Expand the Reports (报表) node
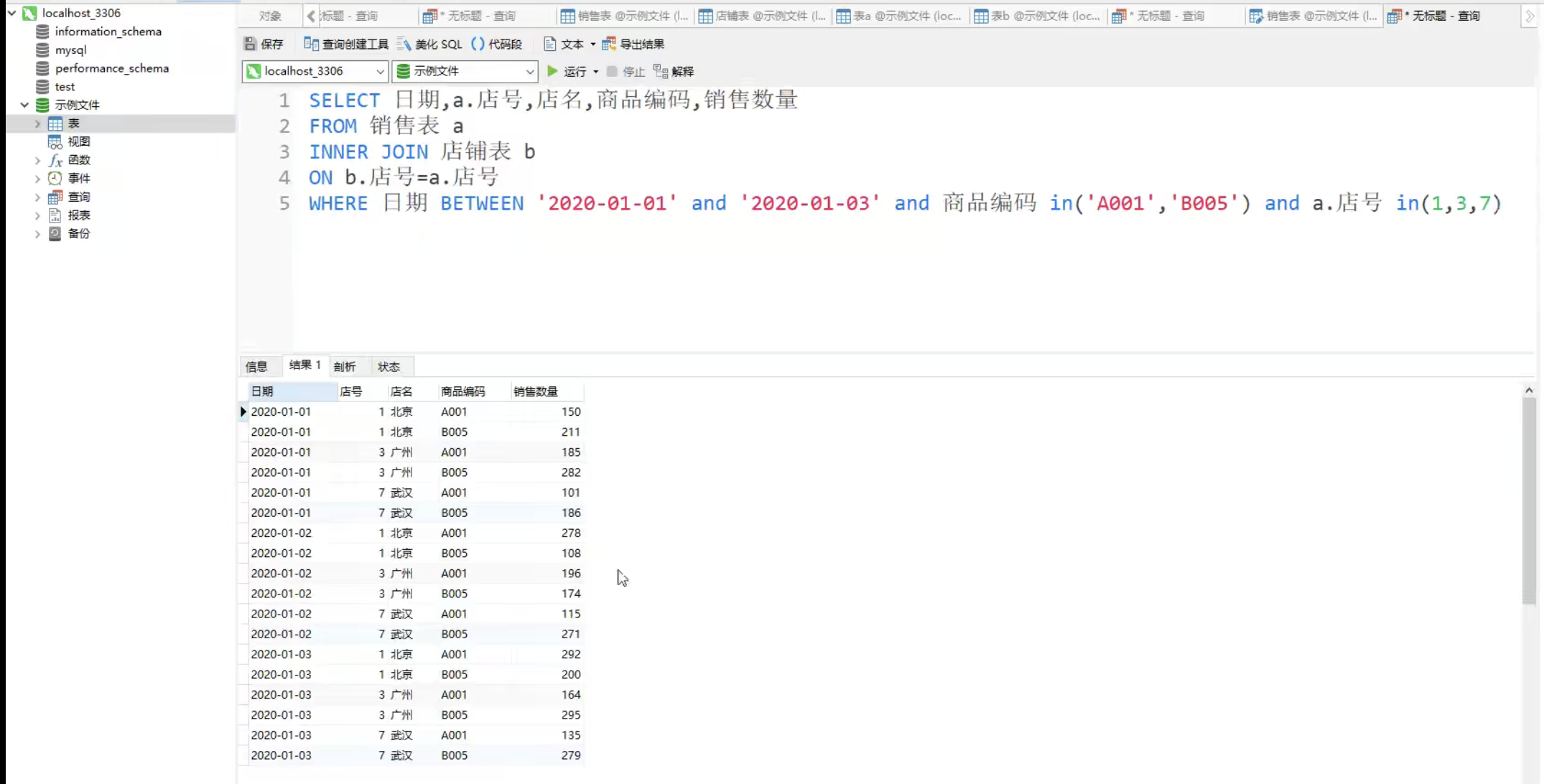Image resolution: width=1544 pixels, height=784 pixels. coord(37,215)
